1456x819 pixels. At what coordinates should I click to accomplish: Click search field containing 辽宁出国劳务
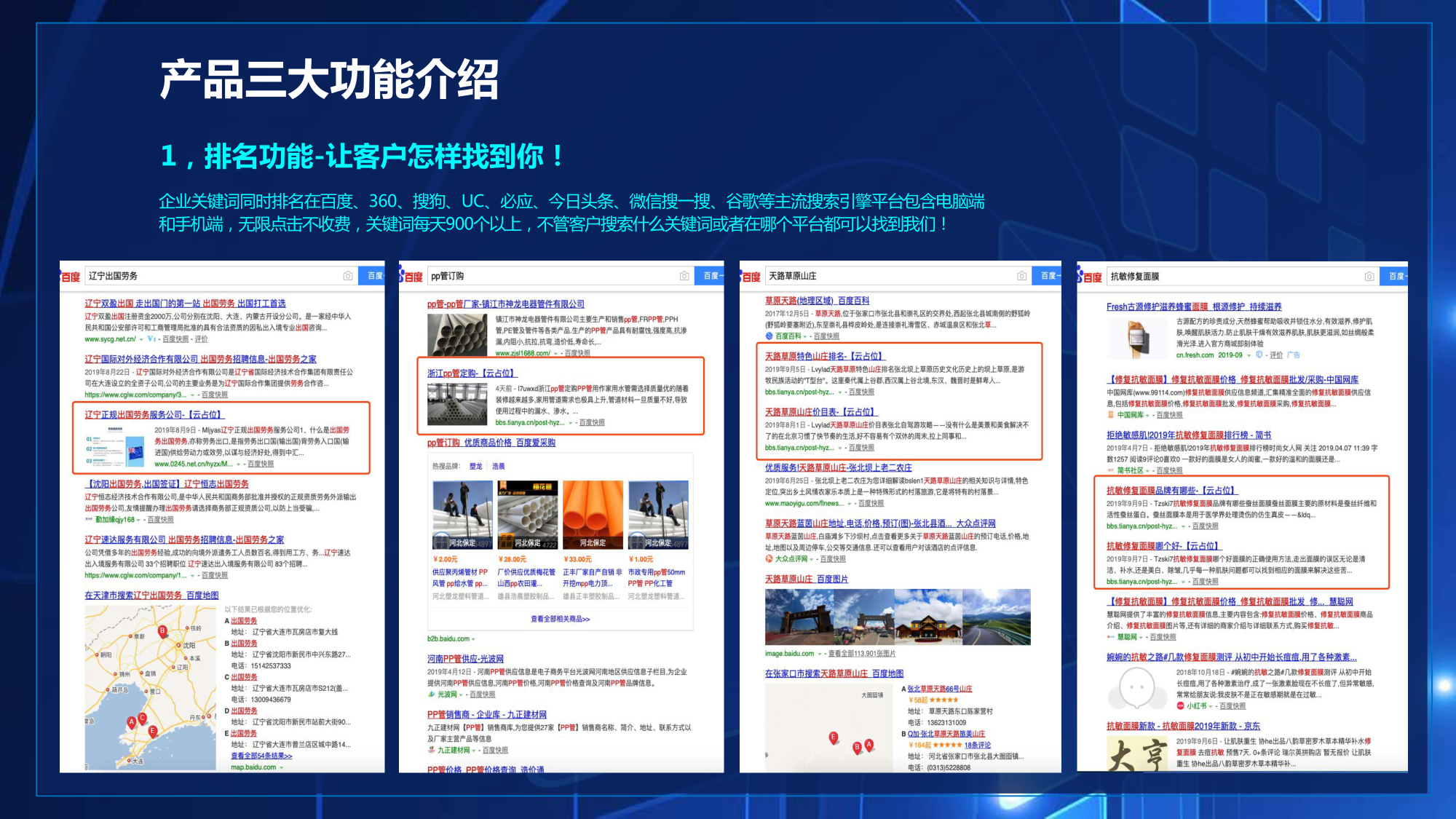point(221,276)
